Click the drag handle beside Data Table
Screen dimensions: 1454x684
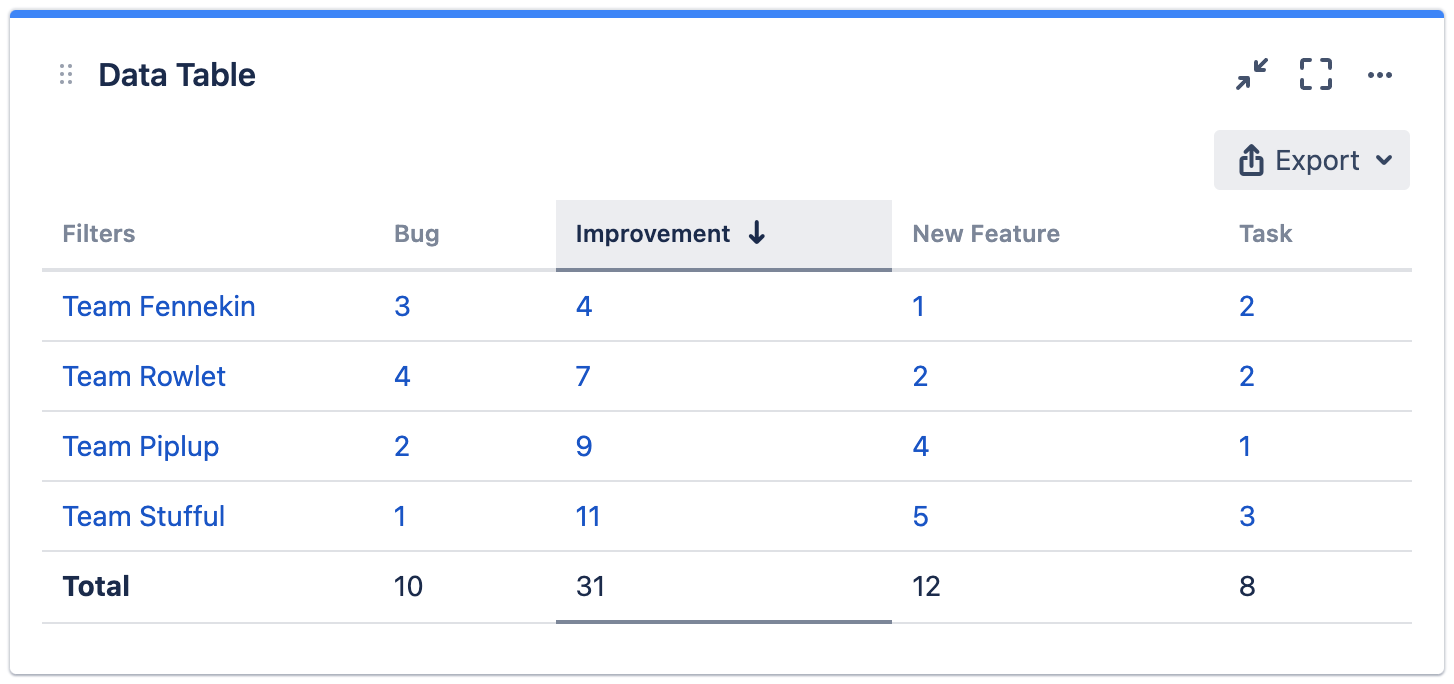(66, 75)
